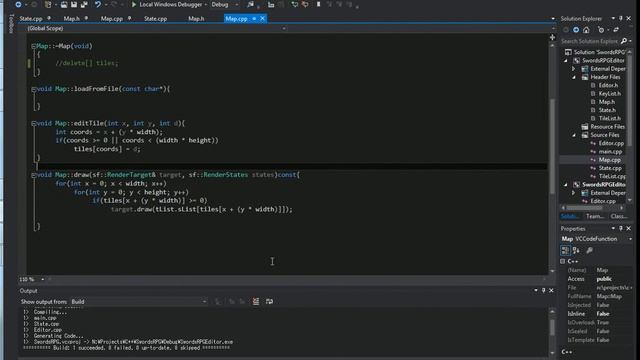Close the active Map.cpp tab
The width and height of the screenshot is (640, 360).
tap(262, 18)
